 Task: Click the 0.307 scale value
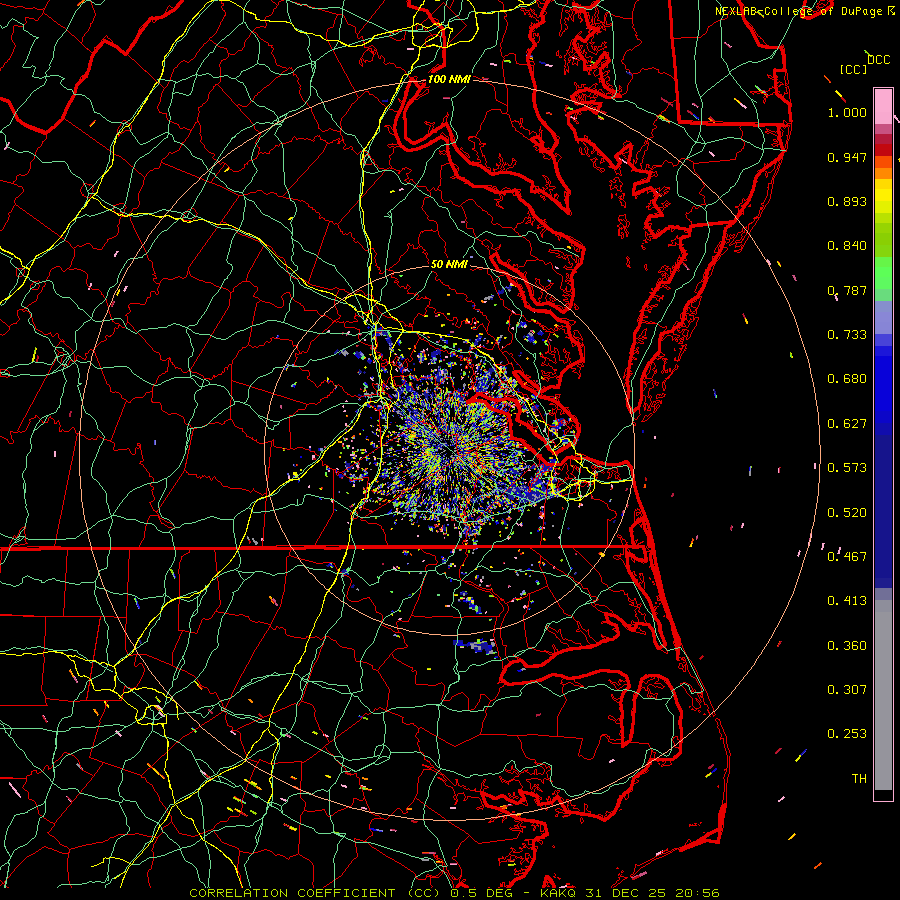tap(847, 690)
